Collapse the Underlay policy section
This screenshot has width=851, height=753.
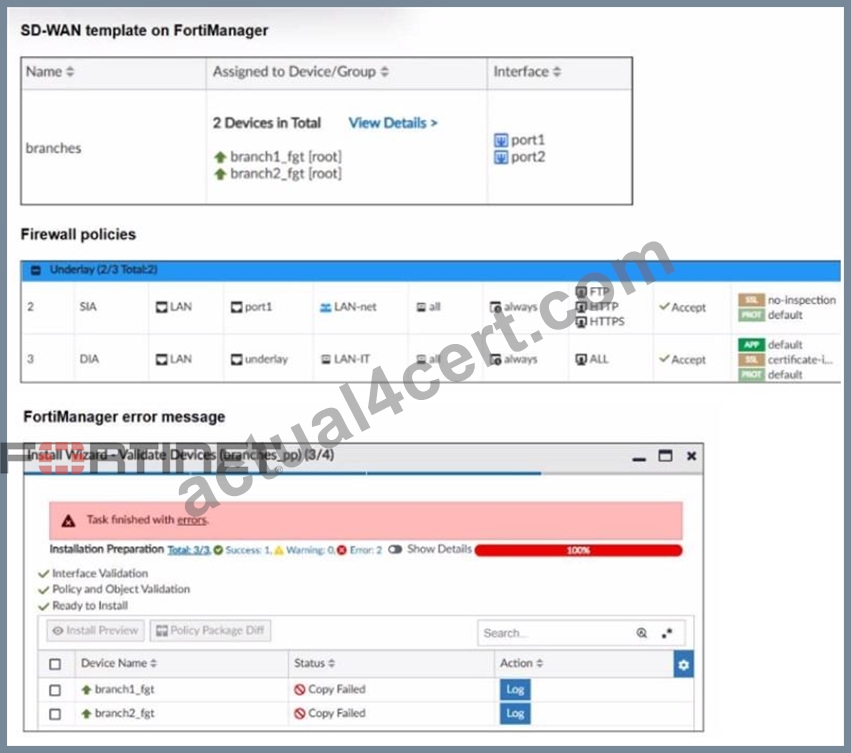[36, 270]
